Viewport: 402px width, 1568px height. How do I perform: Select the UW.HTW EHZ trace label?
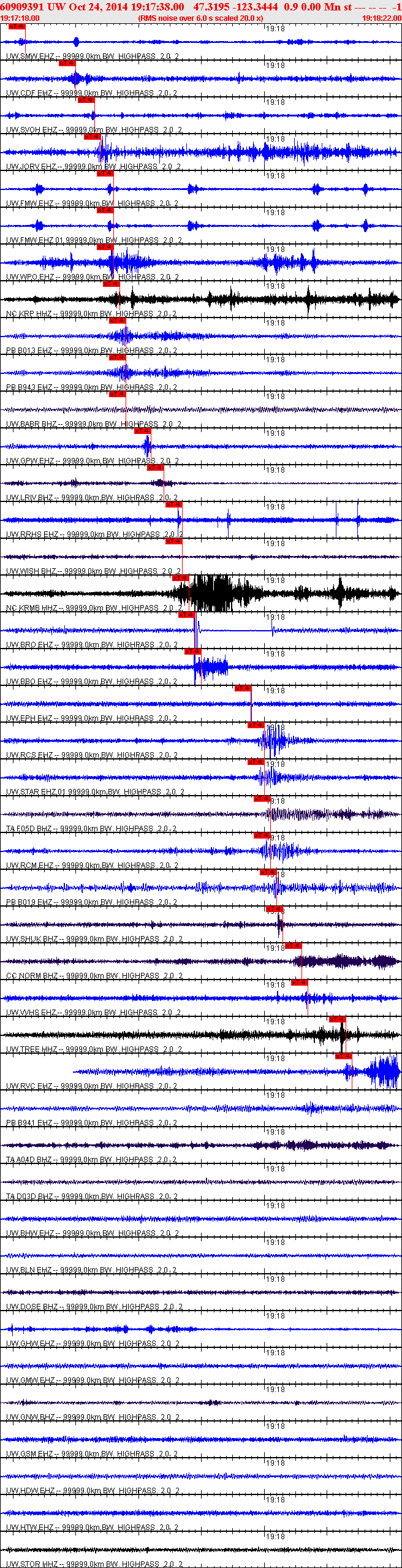point(93,1528)
